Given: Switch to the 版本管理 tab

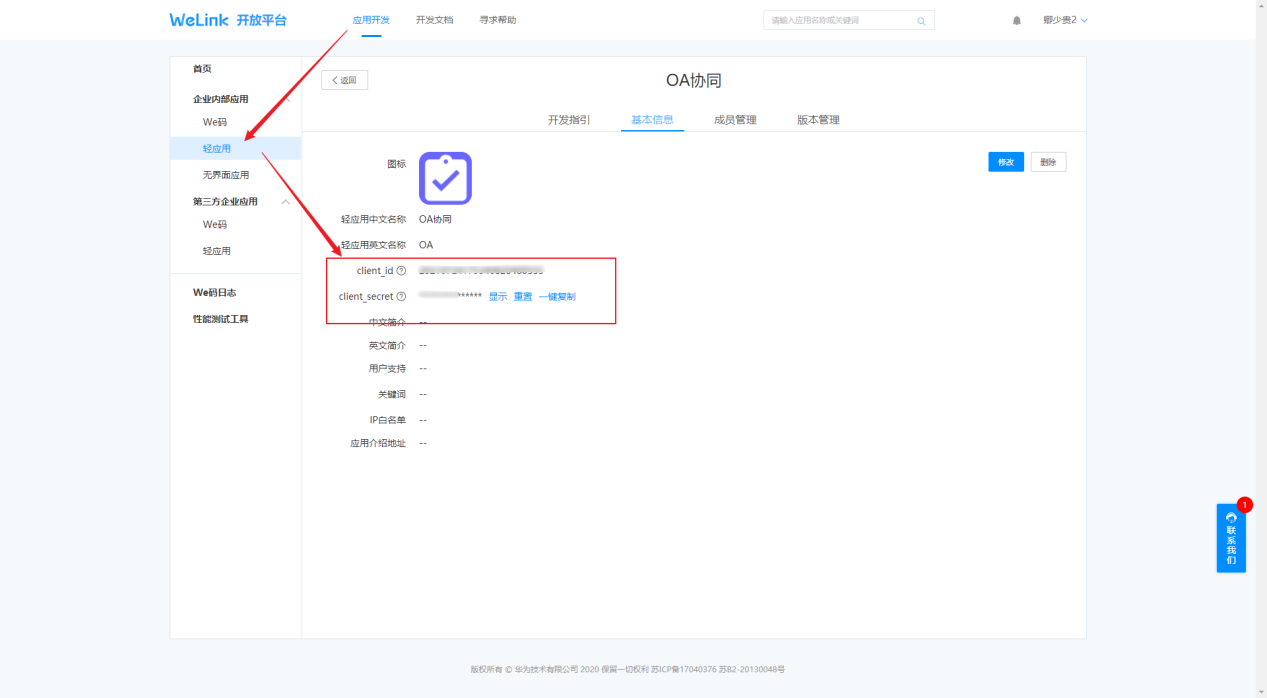Looking at the screenshot, I should (x=818, y=120).
